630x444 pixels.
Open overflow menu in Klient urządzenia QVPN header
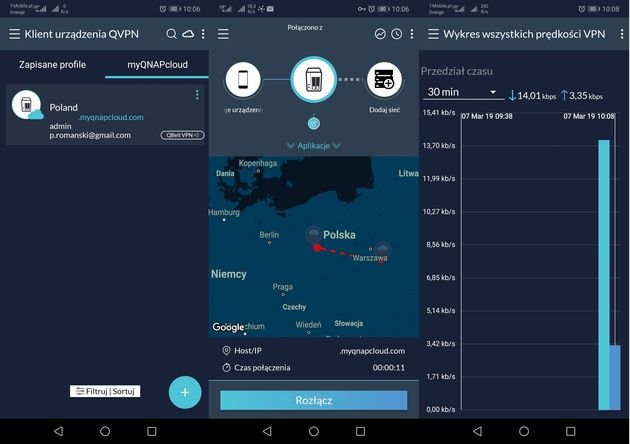coord(203,34)
